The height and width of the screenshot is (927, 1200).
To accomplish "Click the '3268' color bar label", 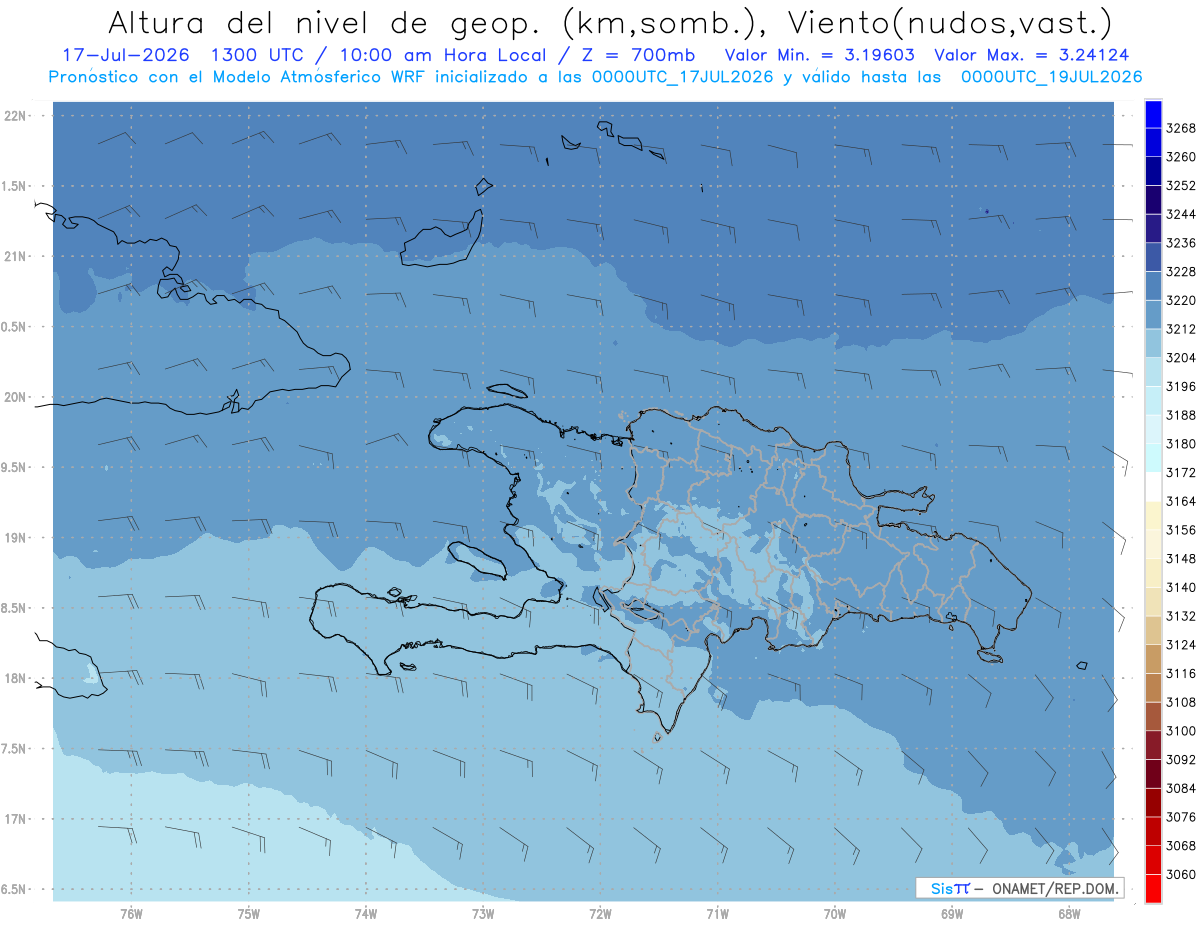I will click(x=1181, y=128).
